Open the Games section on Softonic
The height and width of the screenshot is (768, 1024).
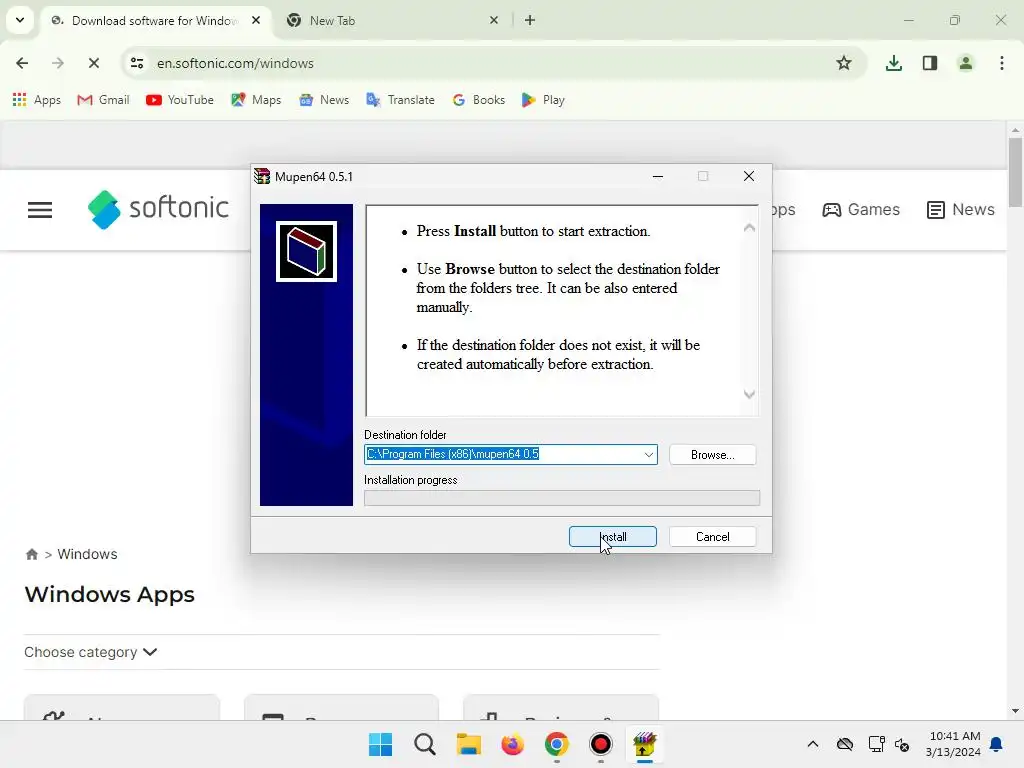[861, 210]
